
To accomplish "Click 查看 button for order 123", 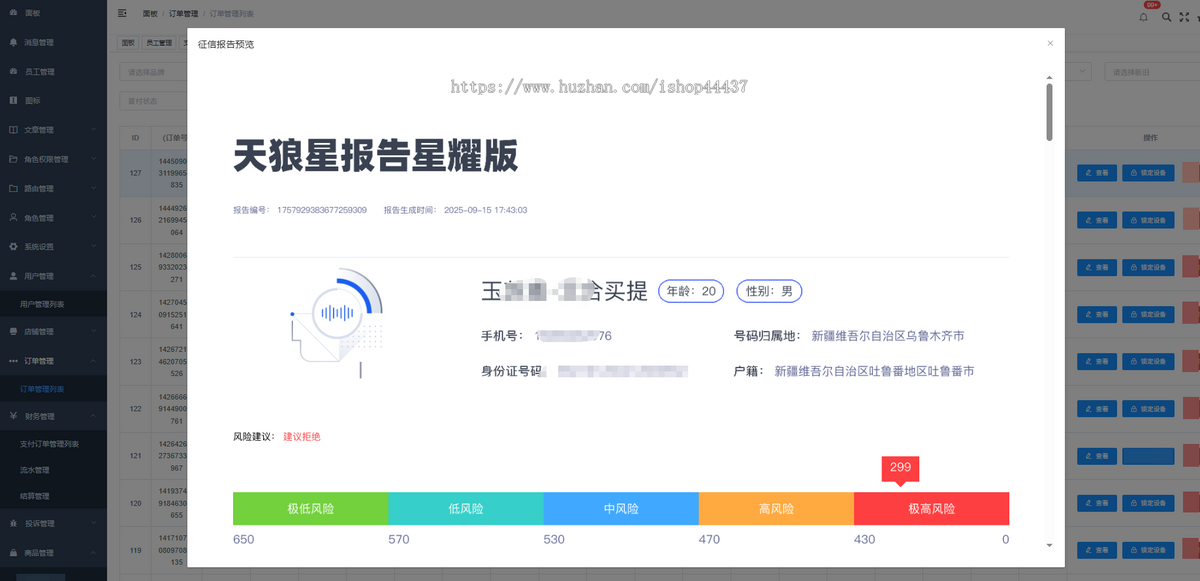I will (x=1097, y=361).
